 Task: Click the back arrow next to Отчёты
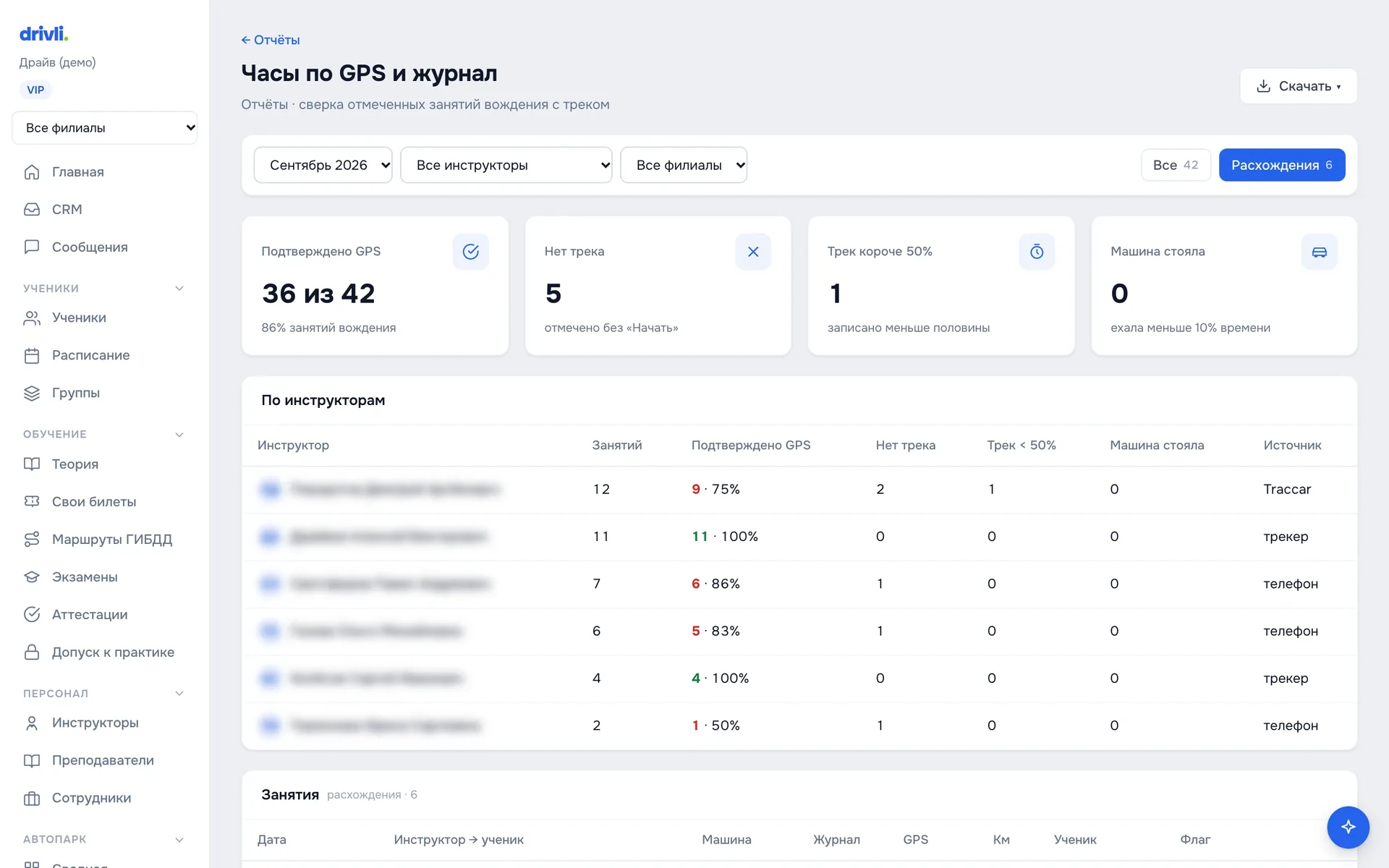tap(246, 40)
